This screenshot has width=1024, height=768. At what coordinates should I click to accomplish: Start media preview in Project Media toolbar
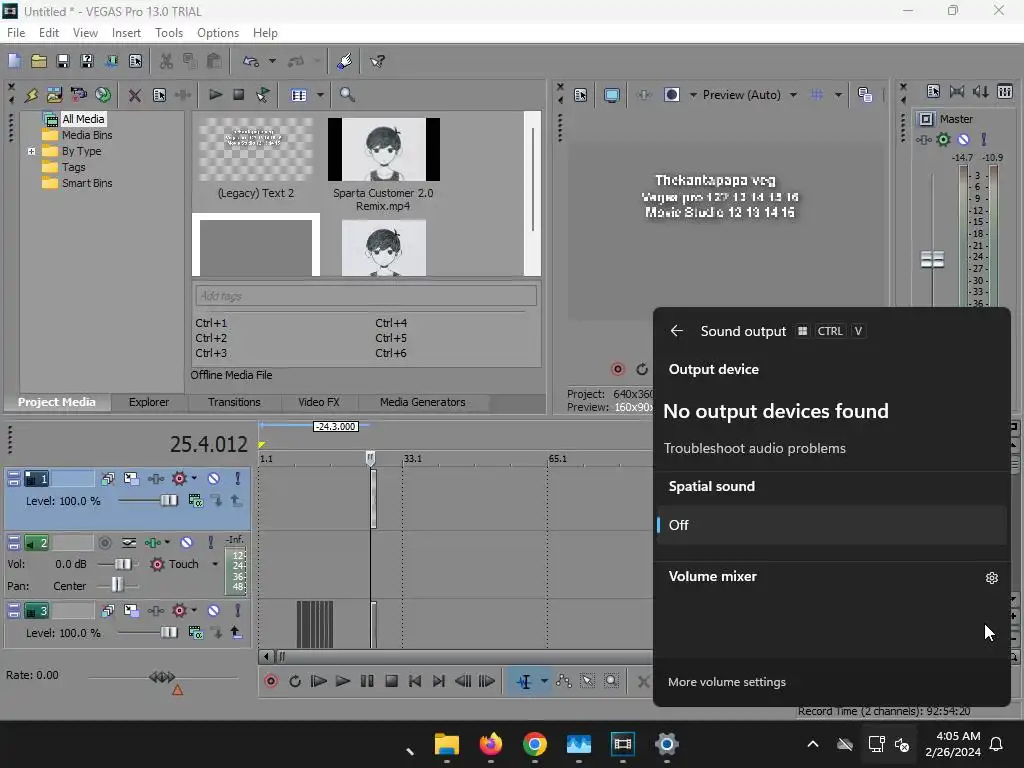pyautogui.click(x=215, y=95)
